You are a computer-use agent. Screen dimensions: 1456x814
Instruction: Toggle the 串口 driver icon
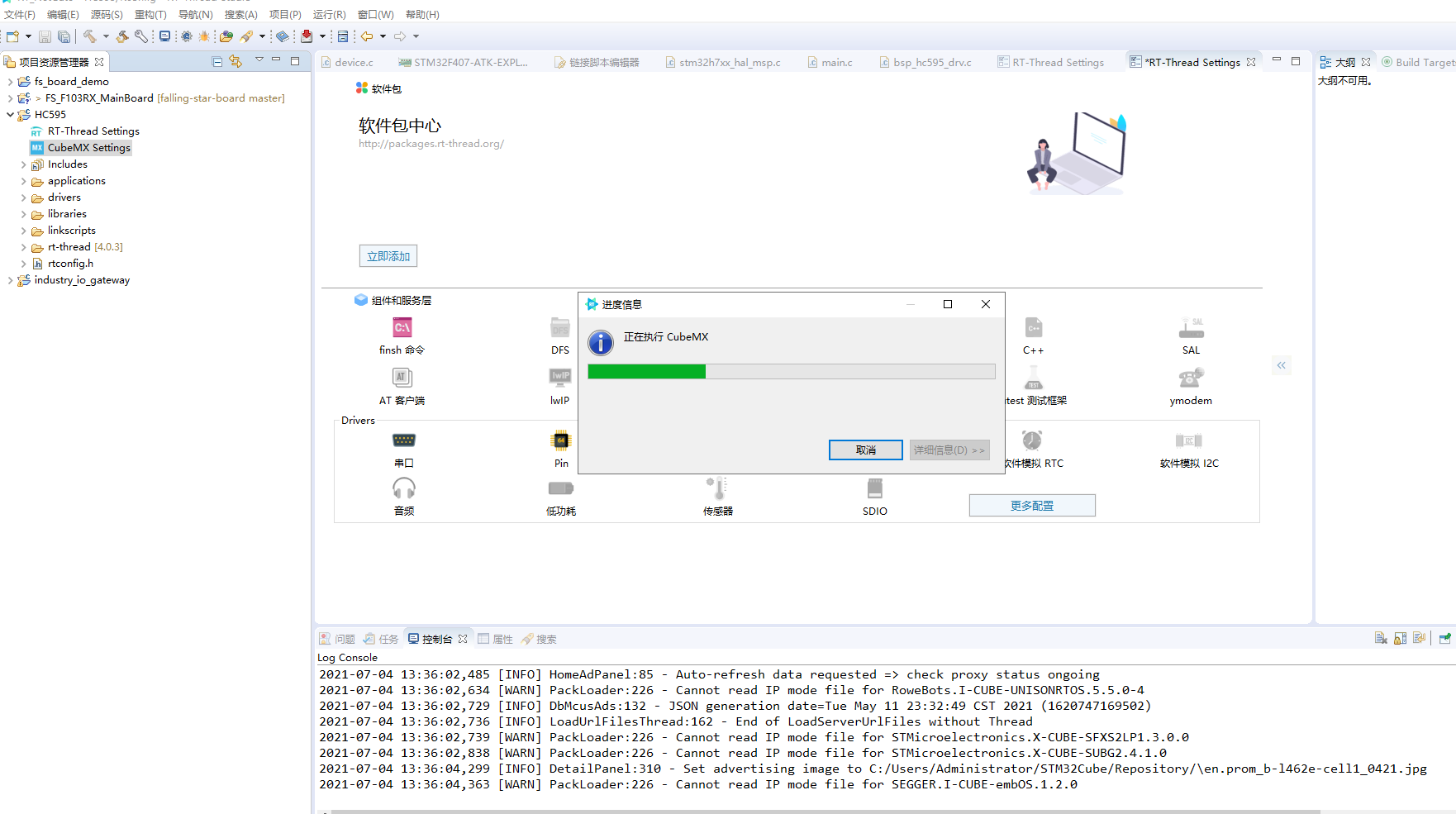[x=404, y=440]
